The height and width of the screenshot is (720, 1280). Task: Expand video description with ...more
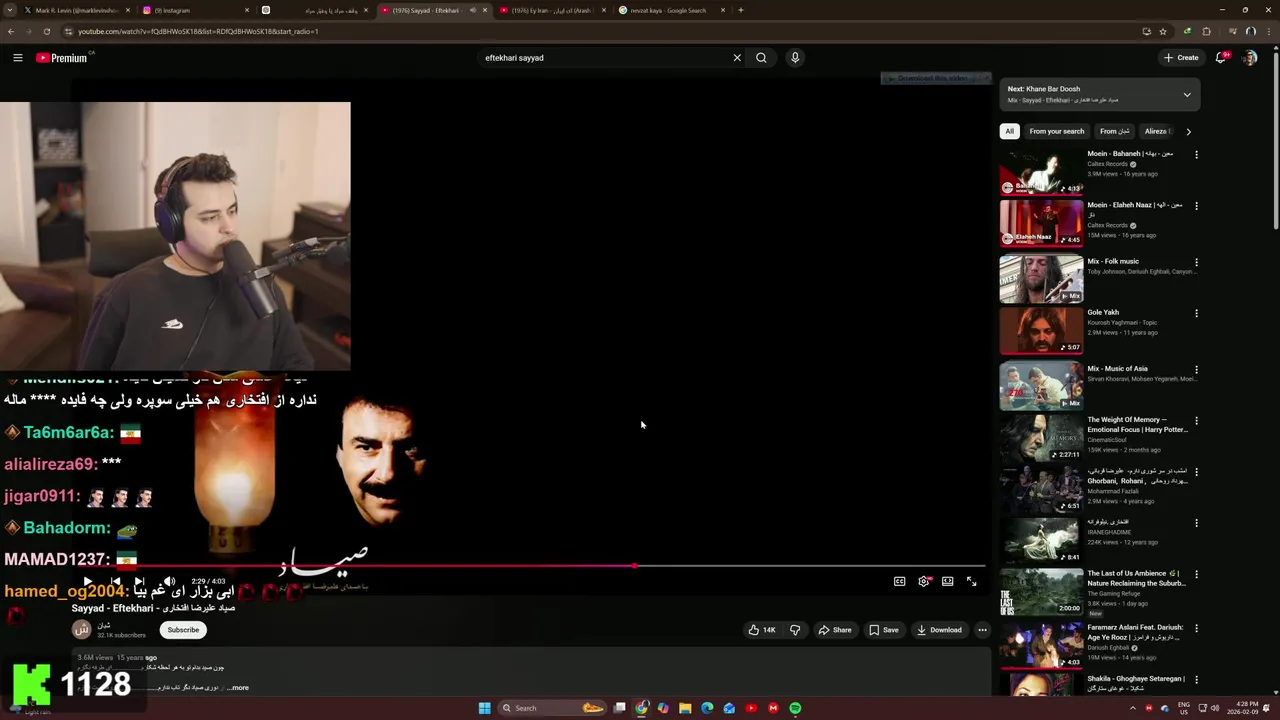[237, 688]
